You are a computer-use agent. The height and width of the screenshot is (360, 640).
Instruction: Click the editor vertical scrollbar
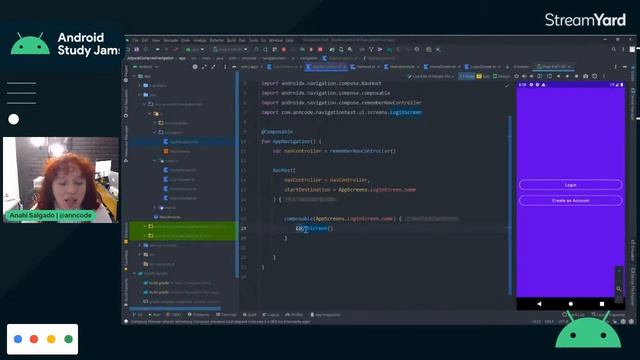510,204
